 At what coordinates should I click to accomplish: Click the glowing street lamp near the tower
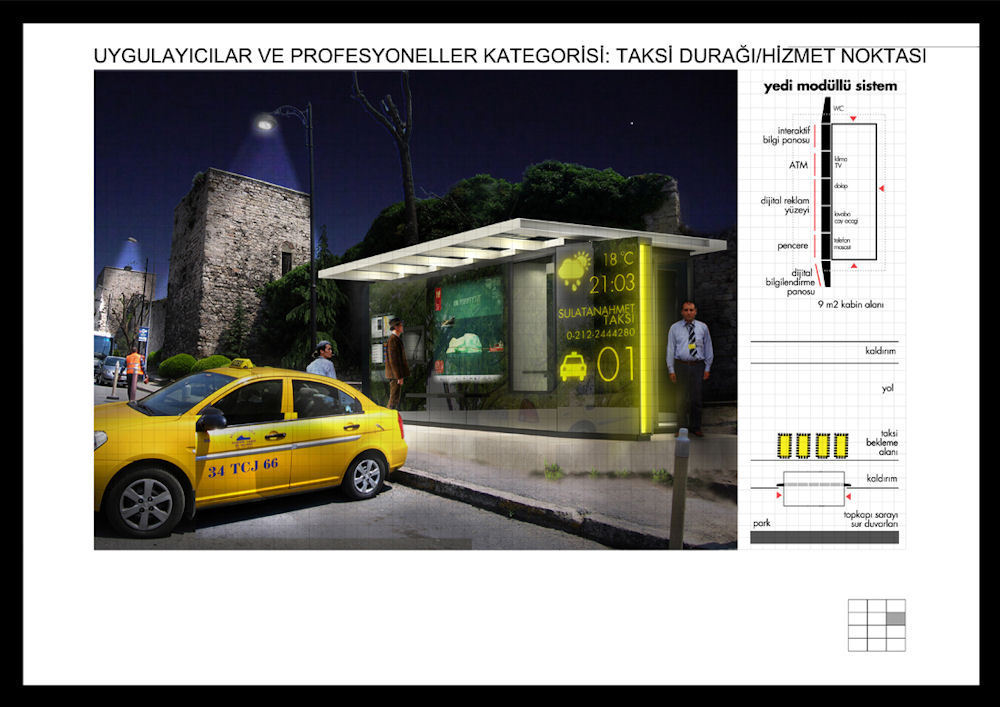[265, 122]
